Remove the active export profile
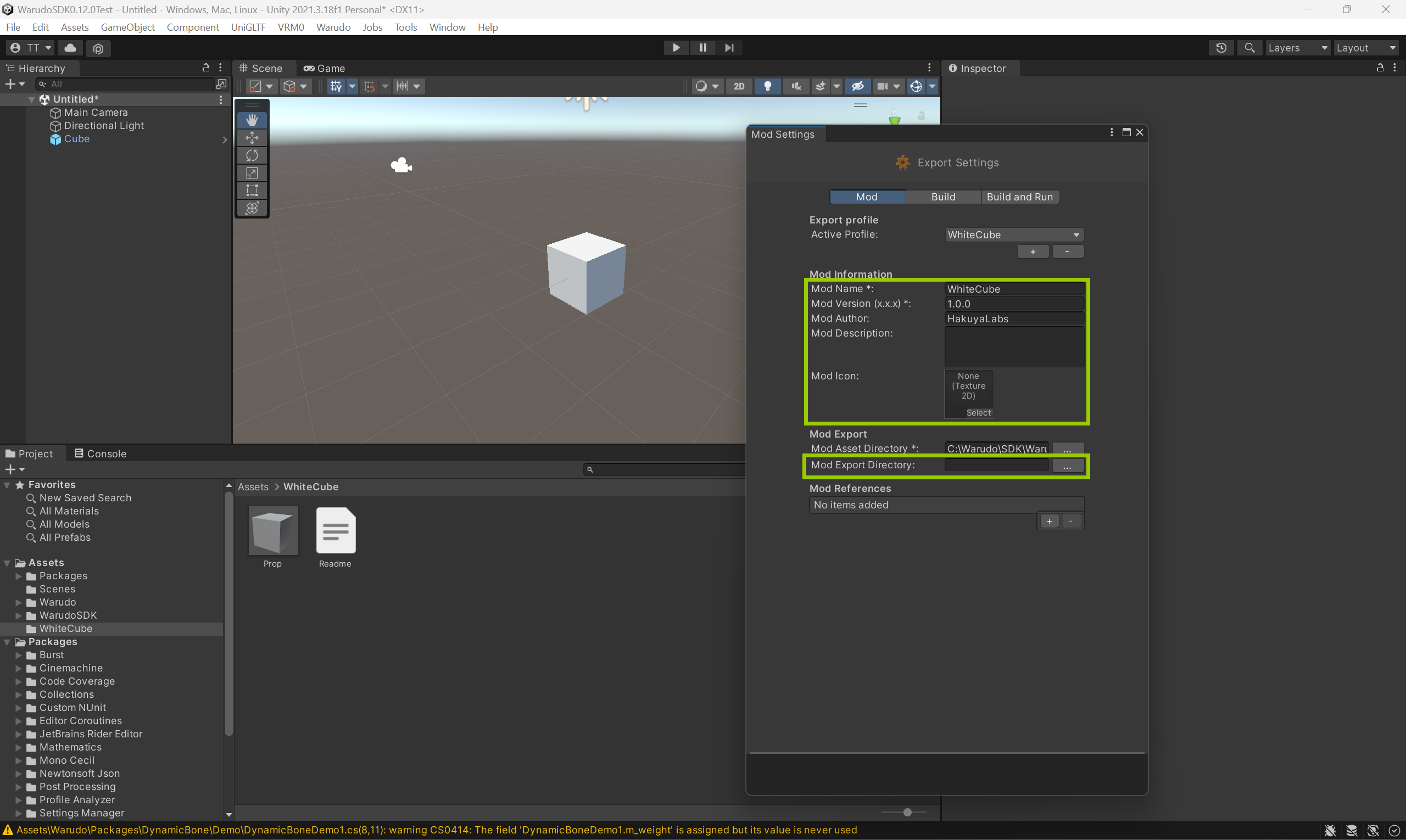Screen dimensions: 1406x840 (x=1067, y=252)
